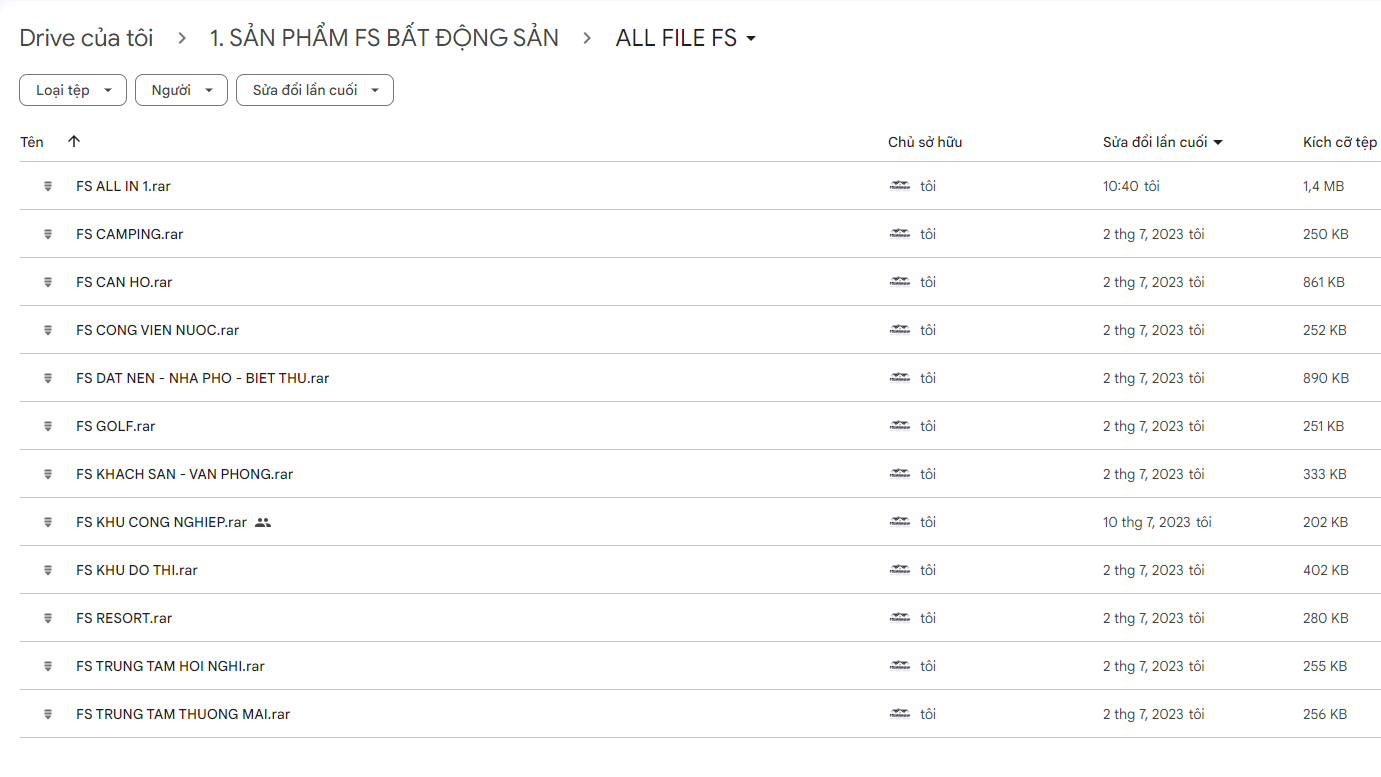Open the Loại tệp filter dropdown
The height and width of the screenshot is (777, 1381).
(x=73, y=90)
